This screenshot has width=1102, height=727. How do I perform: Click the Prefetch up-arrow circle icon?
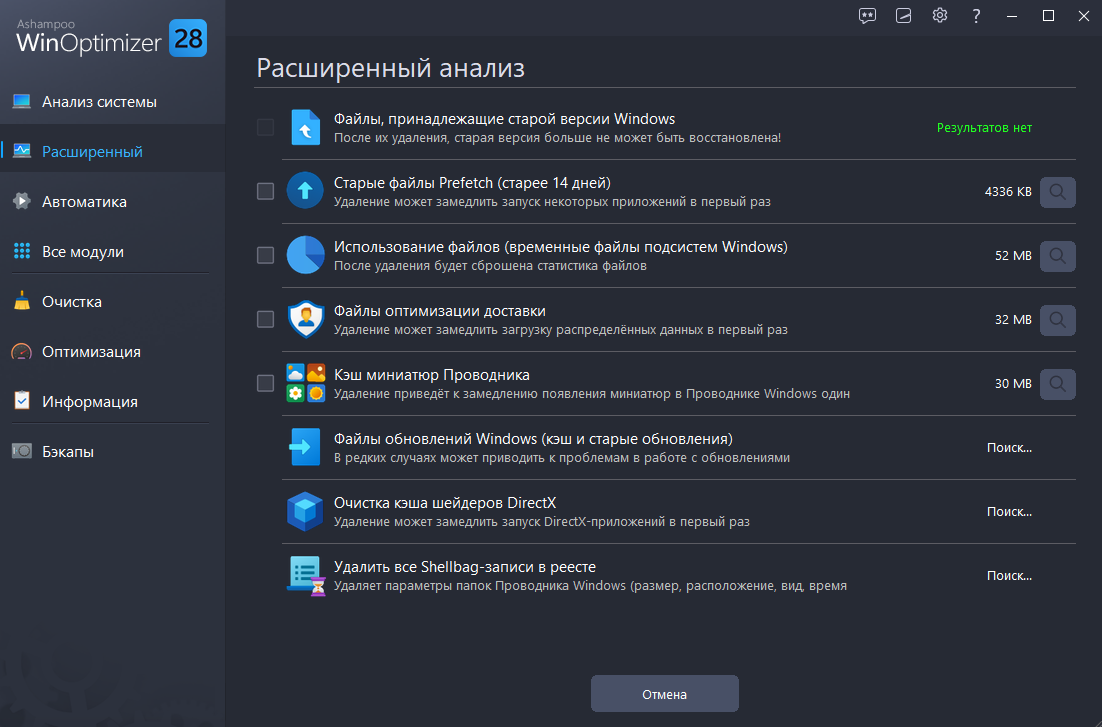click(x=305, y=191)
